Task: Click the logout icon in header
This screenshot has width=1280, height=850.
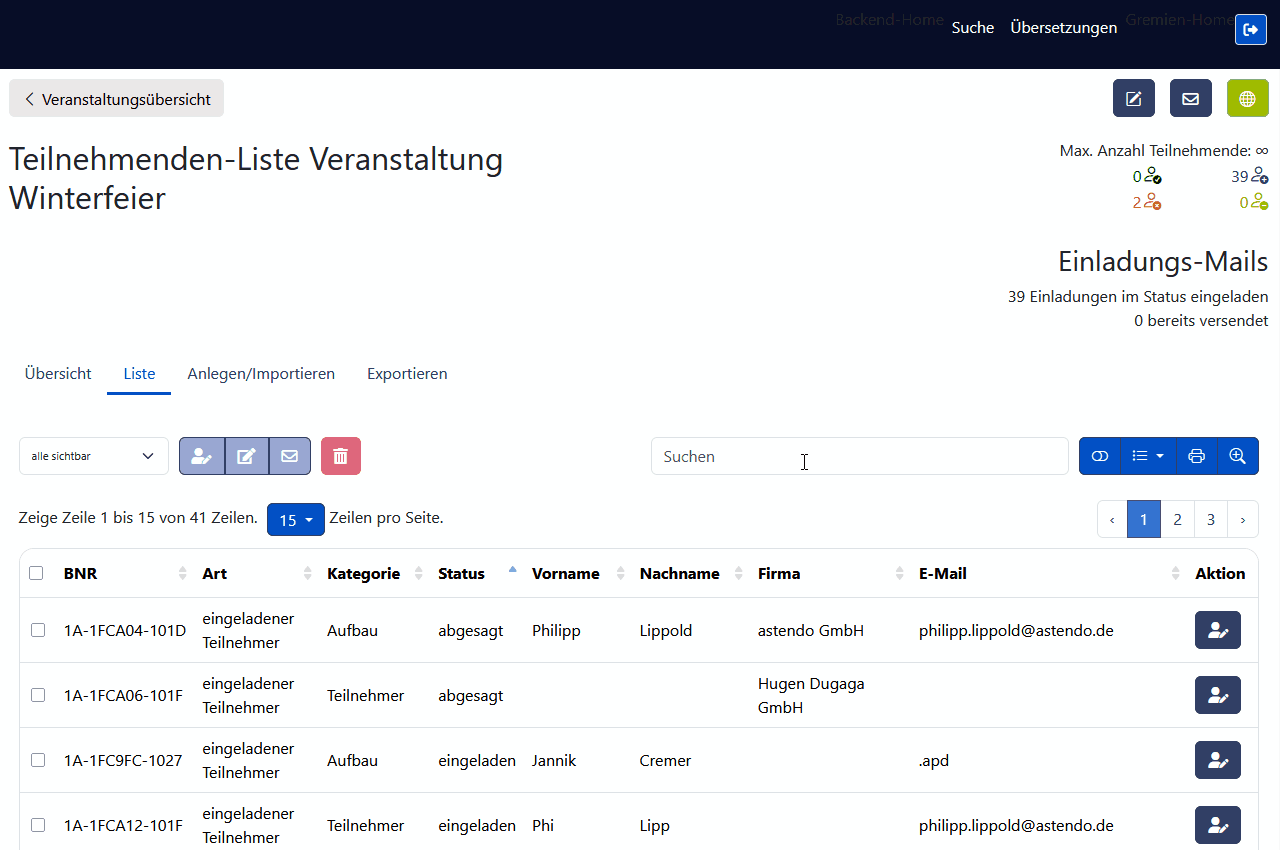Action: [x=1250, y=30]
